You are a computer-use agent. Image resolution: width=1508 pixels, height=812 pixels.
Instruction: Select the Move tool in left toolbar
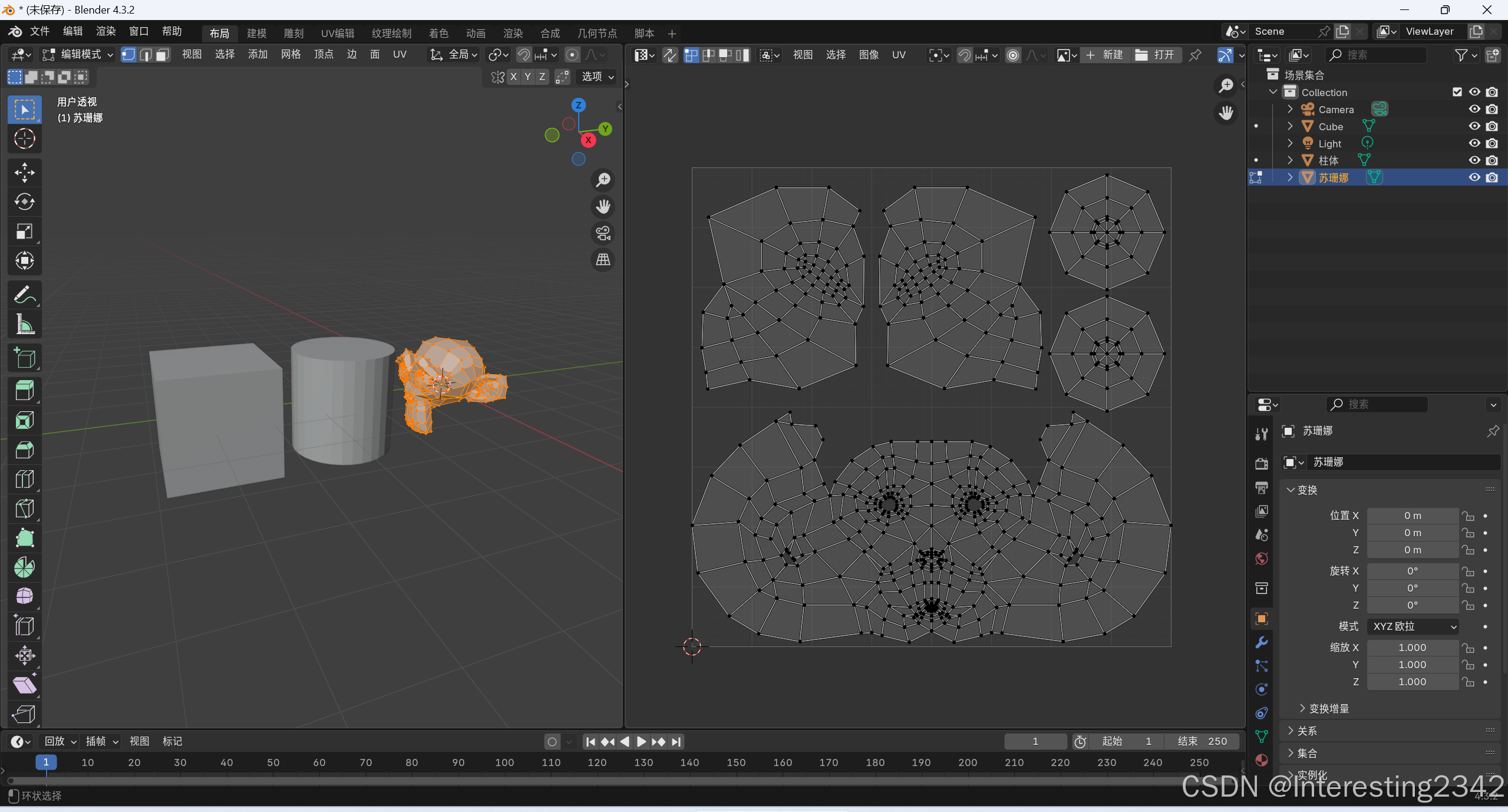(x=24, y=173)
